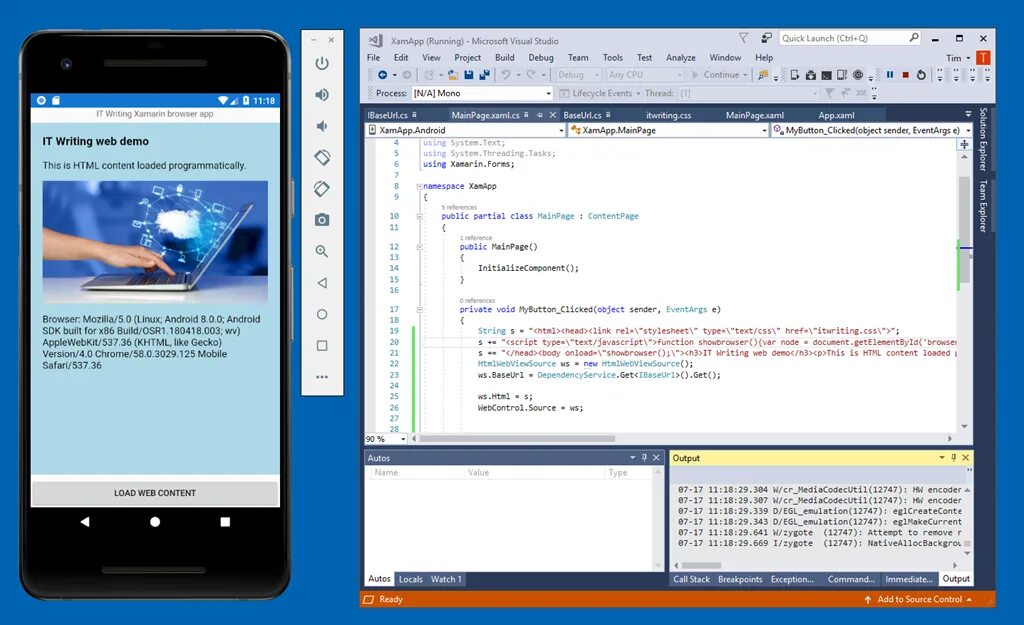Click Quick Launch search magnifier icon
The height and width of the screenshot is (625, 1024).
[914, 38]
